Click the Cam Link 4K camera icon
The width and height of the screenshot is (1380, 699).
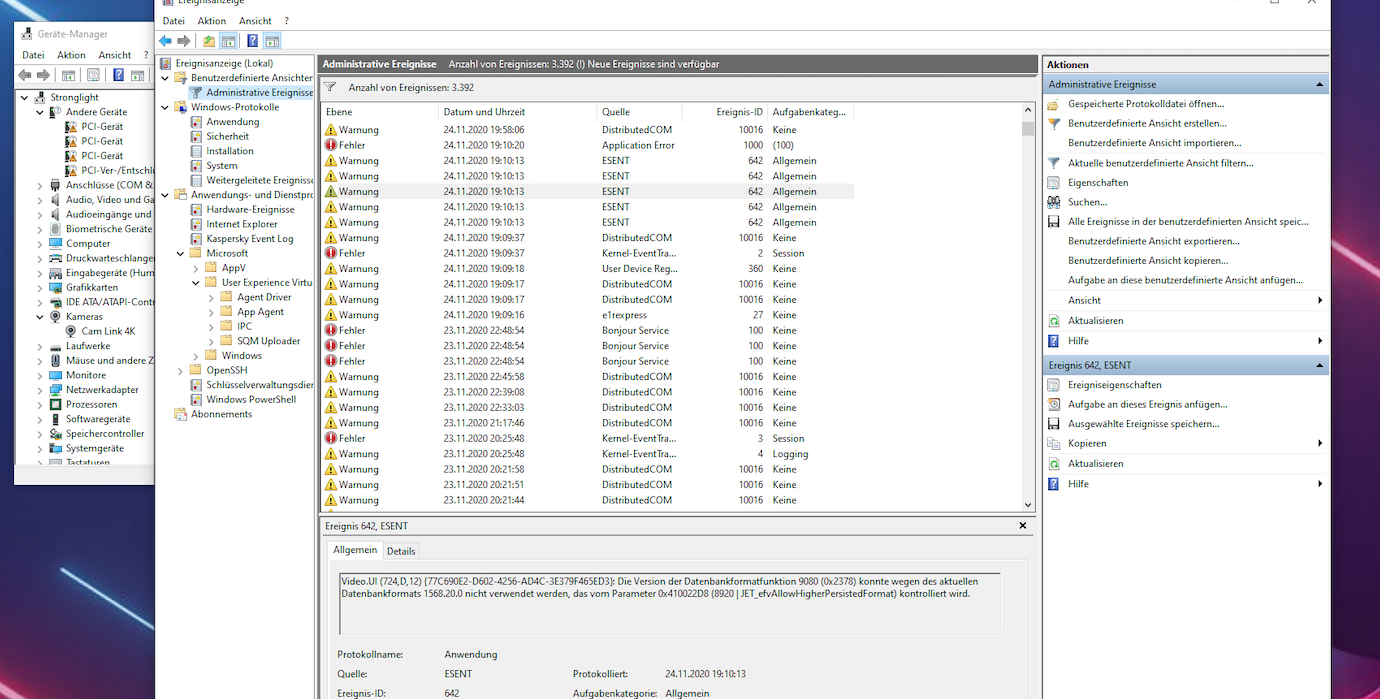(72, 331)
